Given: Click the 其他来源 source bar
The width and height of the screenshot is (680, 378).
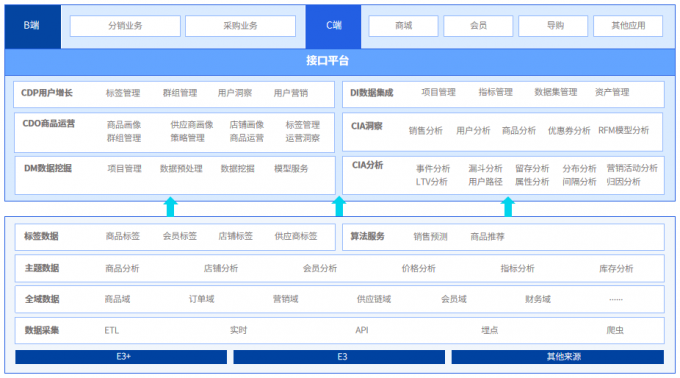Looking at the screenshot, I should pyautogui.click(x=558, y=357).
